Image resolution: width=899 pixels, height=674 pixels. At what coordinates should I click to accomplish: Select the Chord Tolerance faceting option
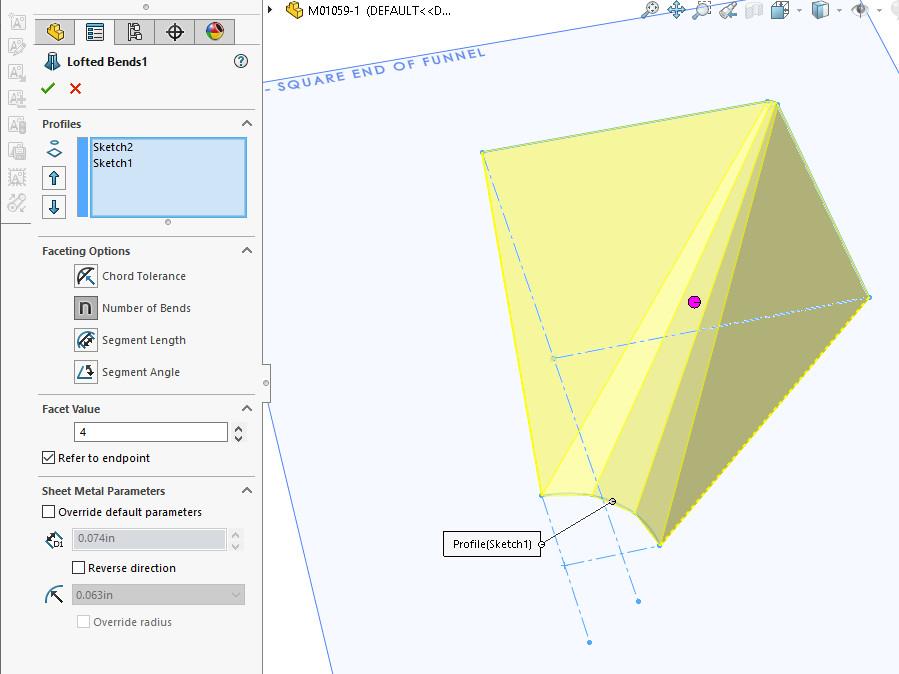(x=84, y=276)
